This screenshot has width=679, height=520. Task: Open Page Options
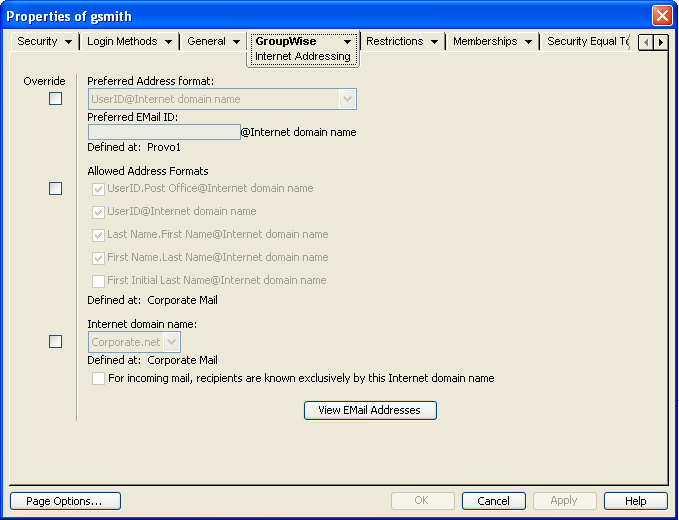point(65,501)
